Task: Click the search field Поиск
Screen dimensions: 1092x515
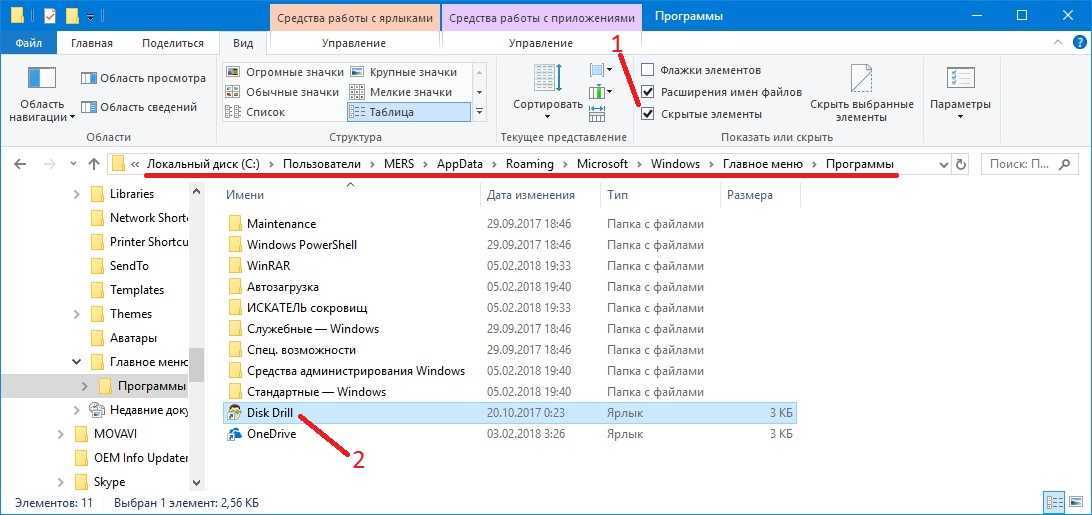Action: (x=1027, y=164)
